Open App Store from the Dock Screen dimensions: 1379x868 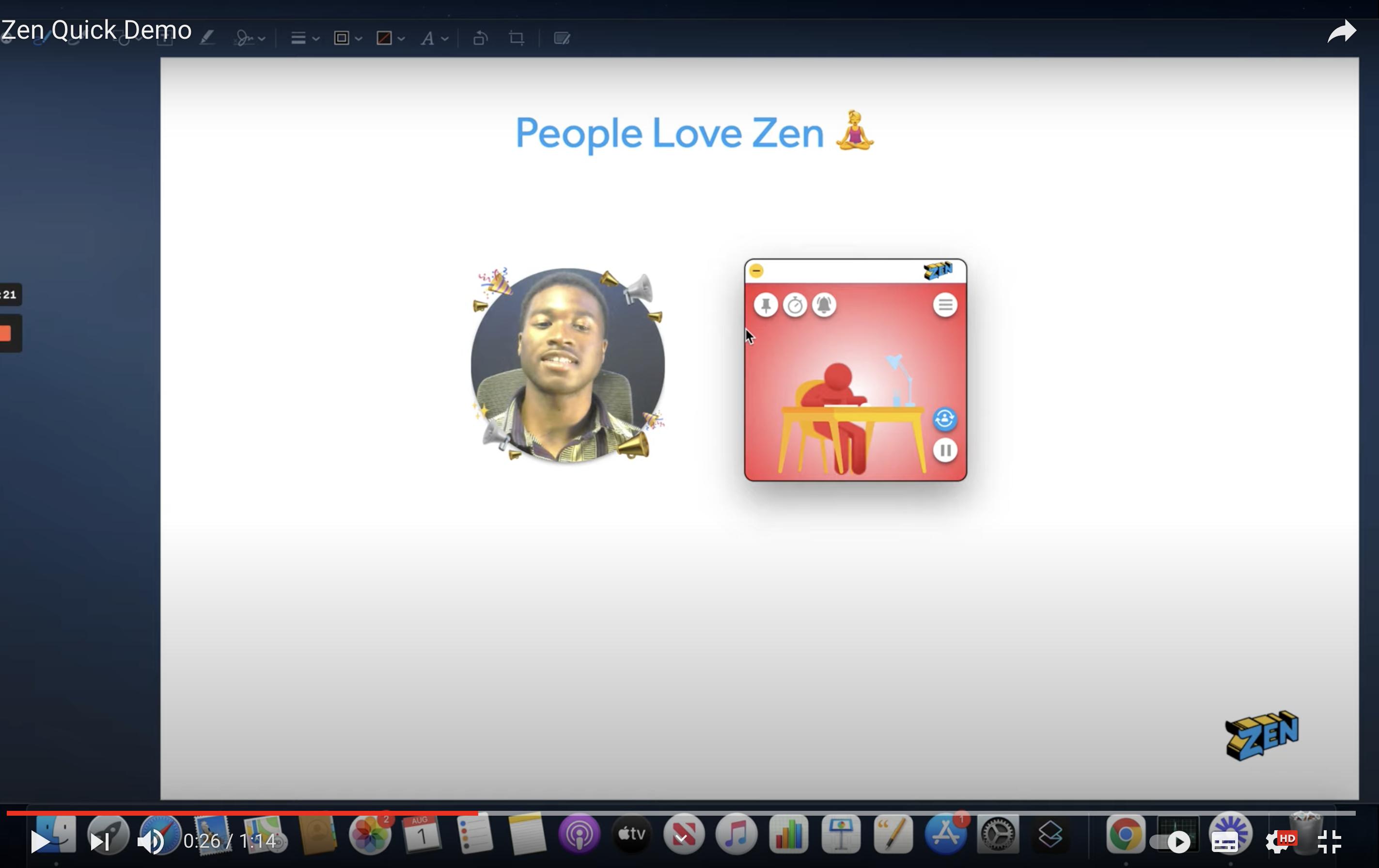point(945,835)
